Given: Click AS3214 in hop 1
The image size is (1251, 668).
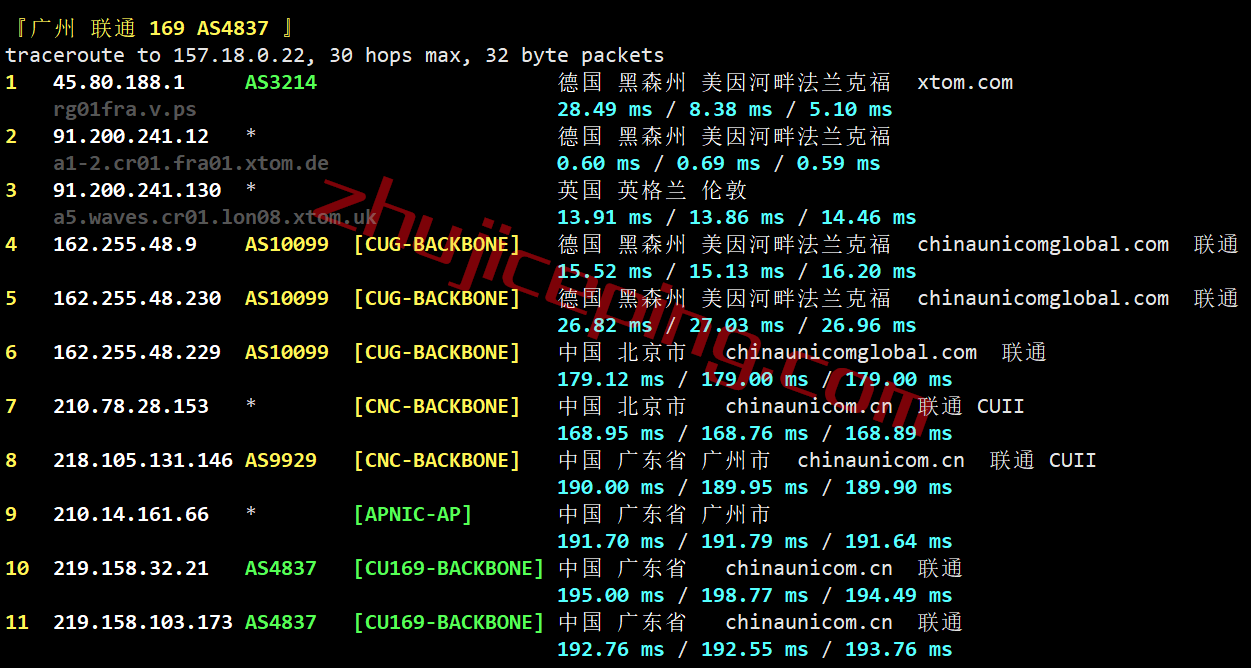Looking at the screenshot, I should coord(281,82).
